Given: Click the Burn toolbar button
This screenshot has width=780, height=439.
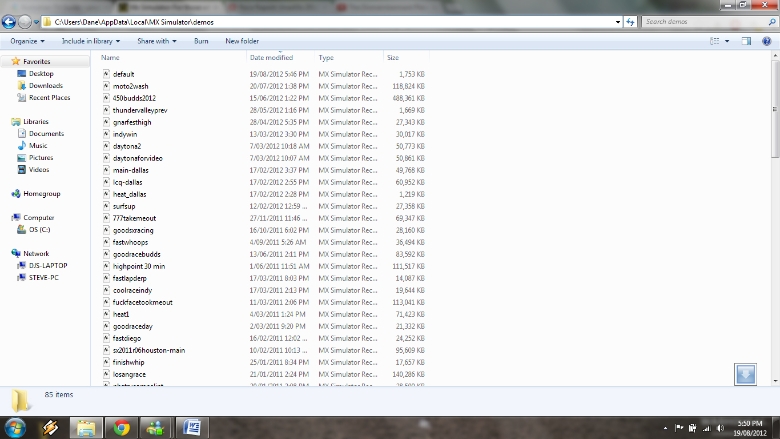Looking at the screenshot, I should click(x=201, y=41).
